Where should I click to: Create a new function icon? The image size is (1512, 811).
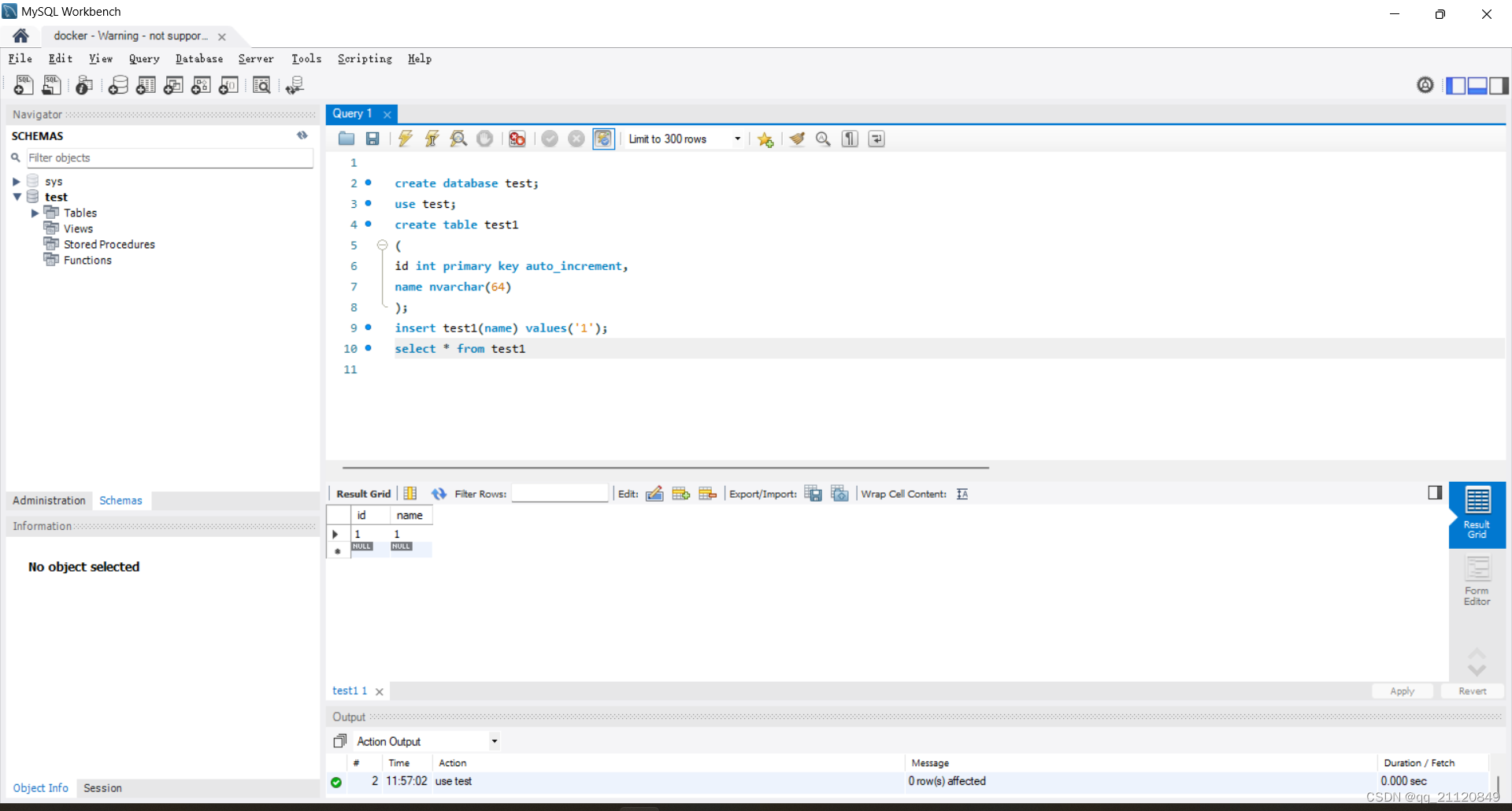tap(228, 85)
